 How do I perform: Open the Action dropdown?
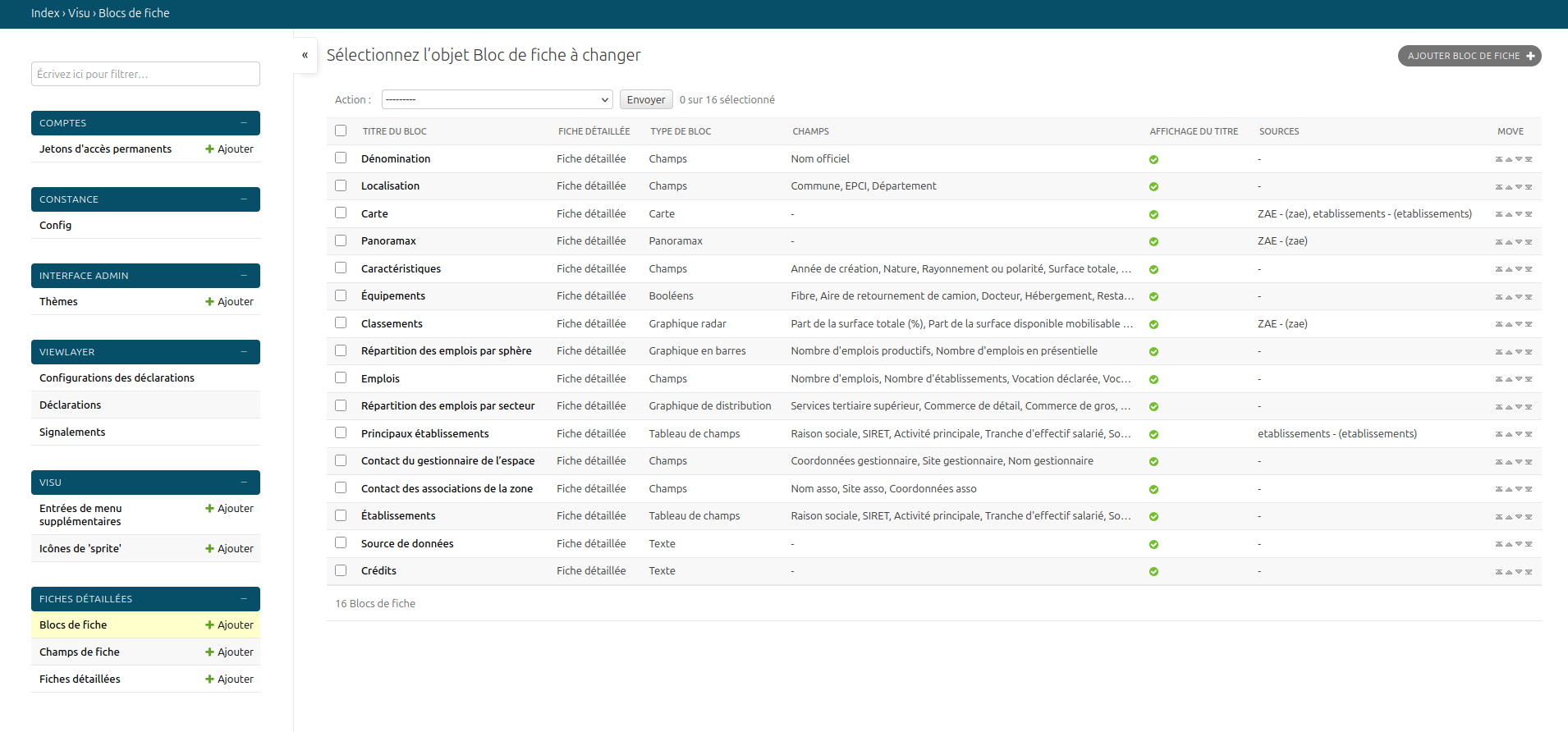click(x=497, y=99)
